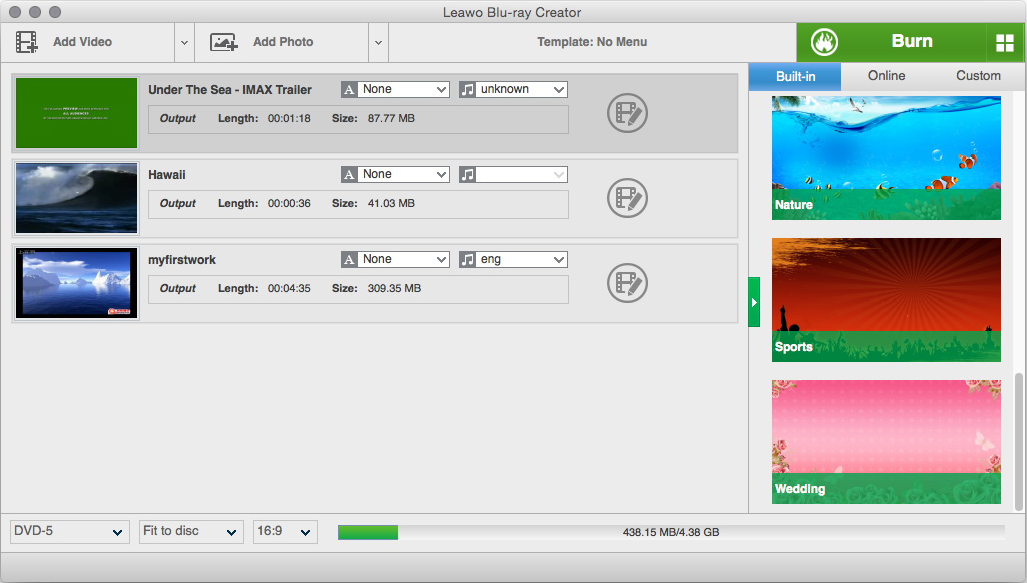Open the DVD-5 disc type dropdown
The width and height of the screenshot is (1027, 583).
69,531
